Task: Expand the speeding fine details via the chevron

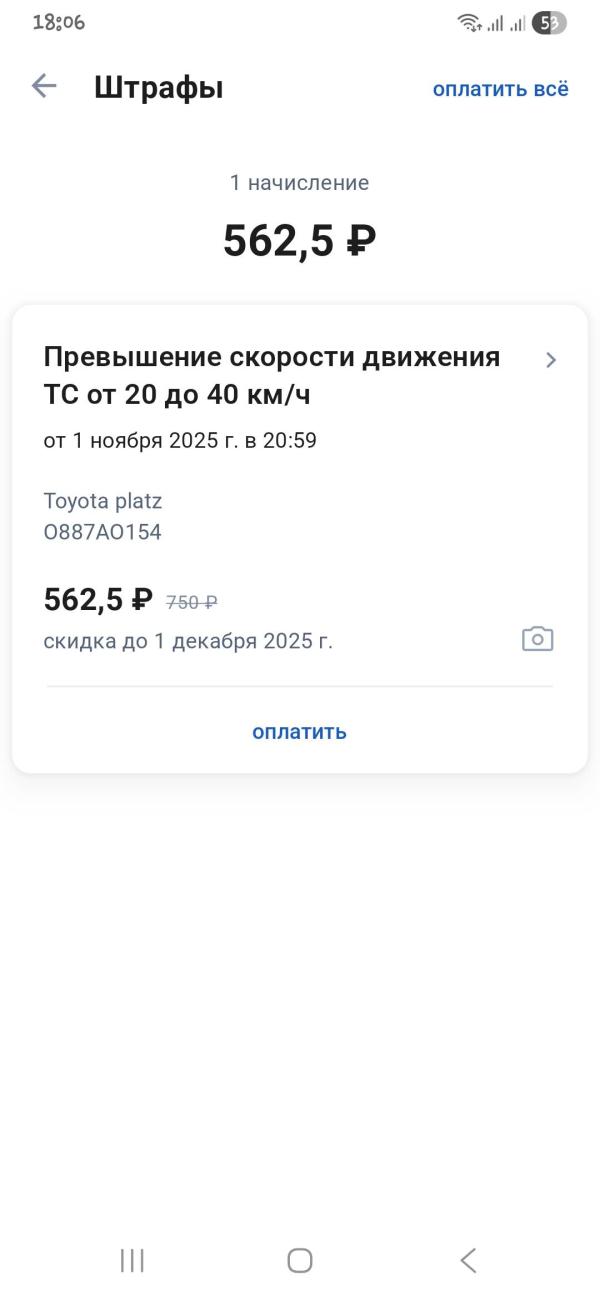Action: click(551, 360)
